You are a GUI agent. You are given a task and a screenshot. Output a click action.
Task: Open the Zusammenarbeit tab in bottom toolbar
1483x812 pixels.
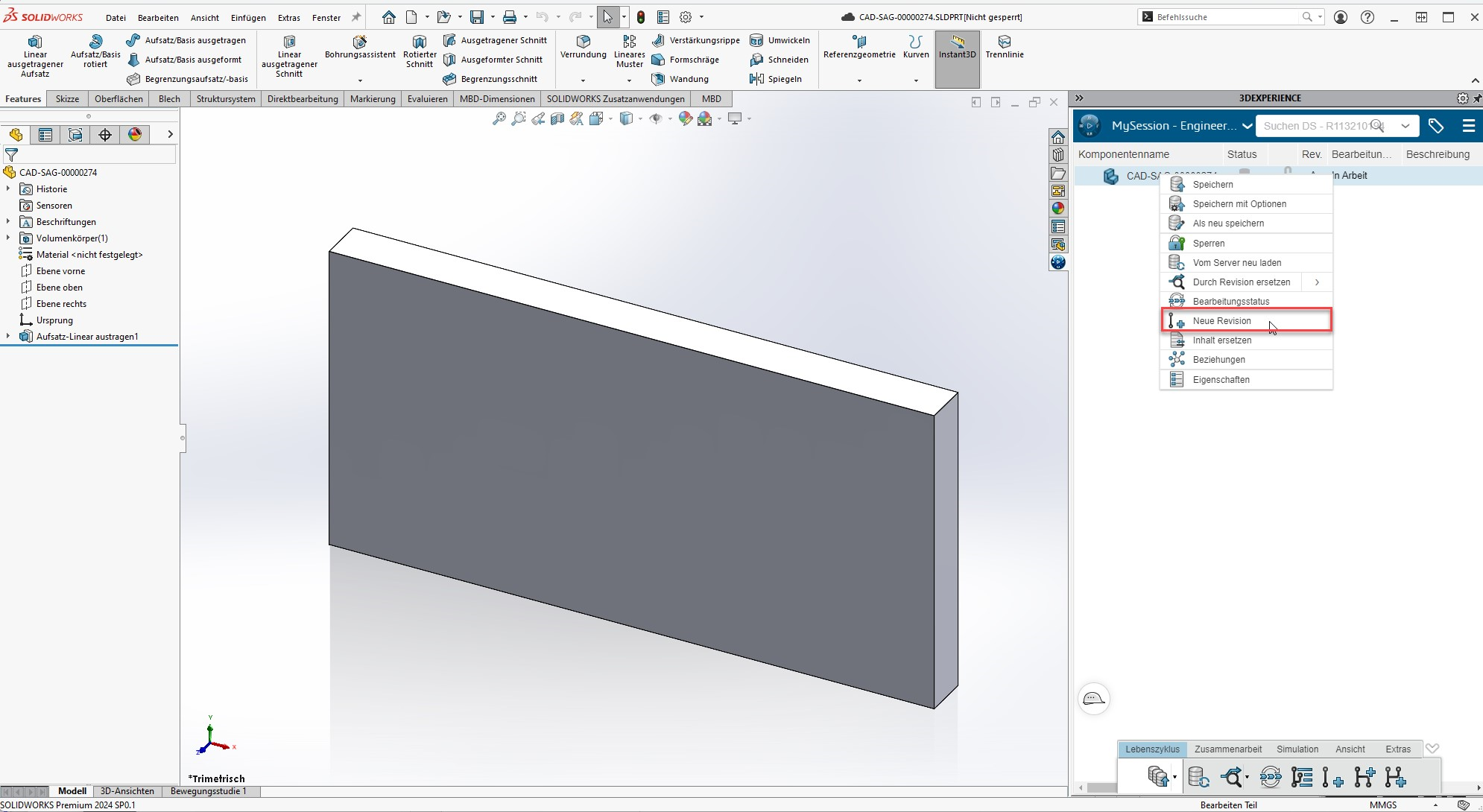(1227, 749)
